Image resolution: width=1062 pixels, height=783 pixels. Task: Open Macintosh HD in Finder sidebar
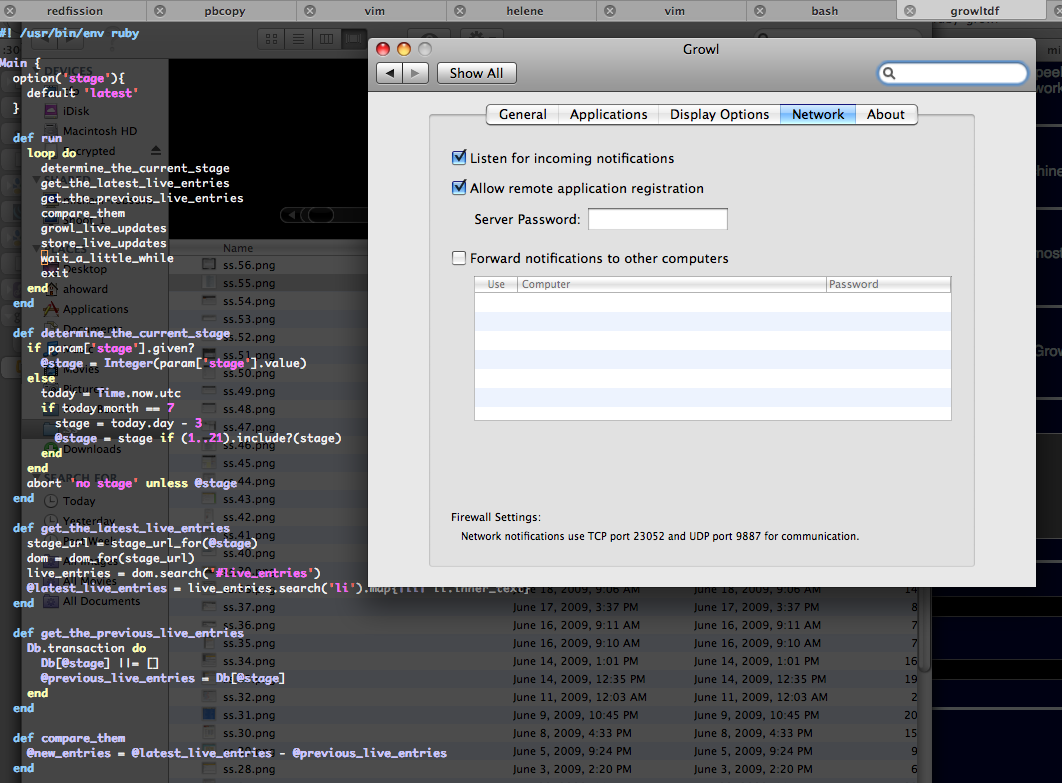[91, 131]
